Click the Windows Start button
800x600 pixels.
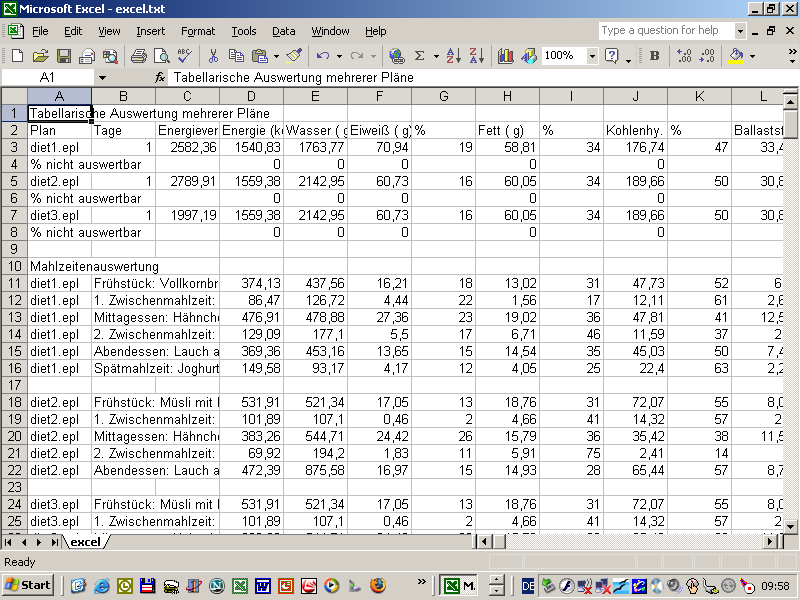coord(28,585)
